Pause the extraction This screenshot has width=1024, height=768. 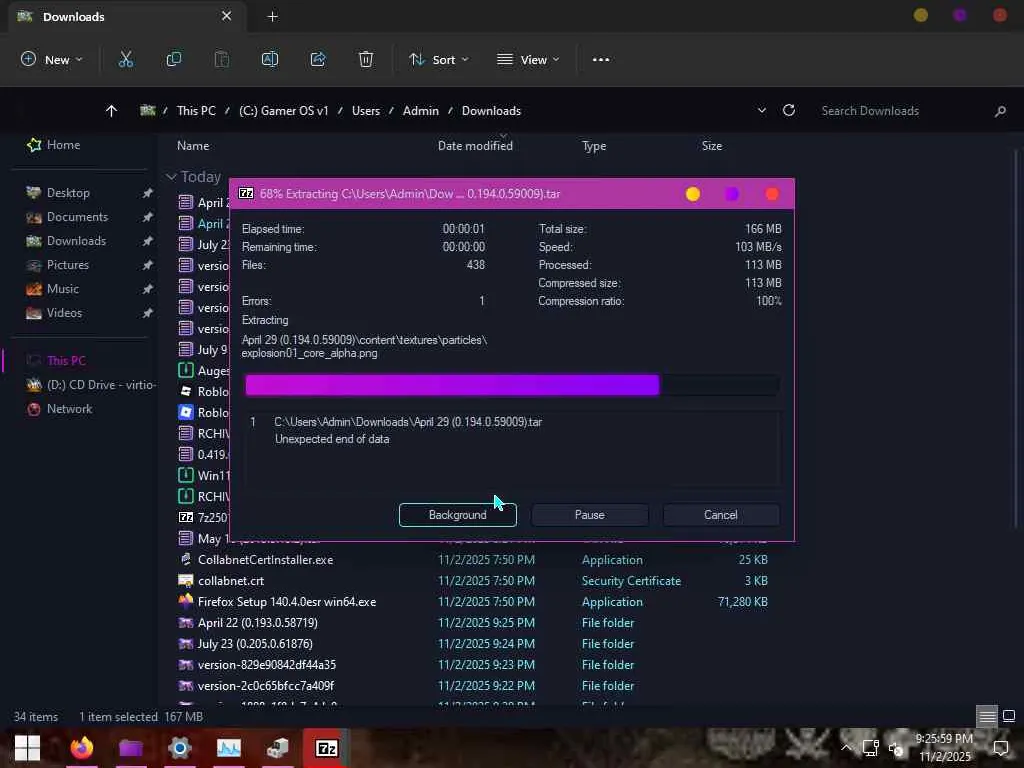(x=590, y=515)
